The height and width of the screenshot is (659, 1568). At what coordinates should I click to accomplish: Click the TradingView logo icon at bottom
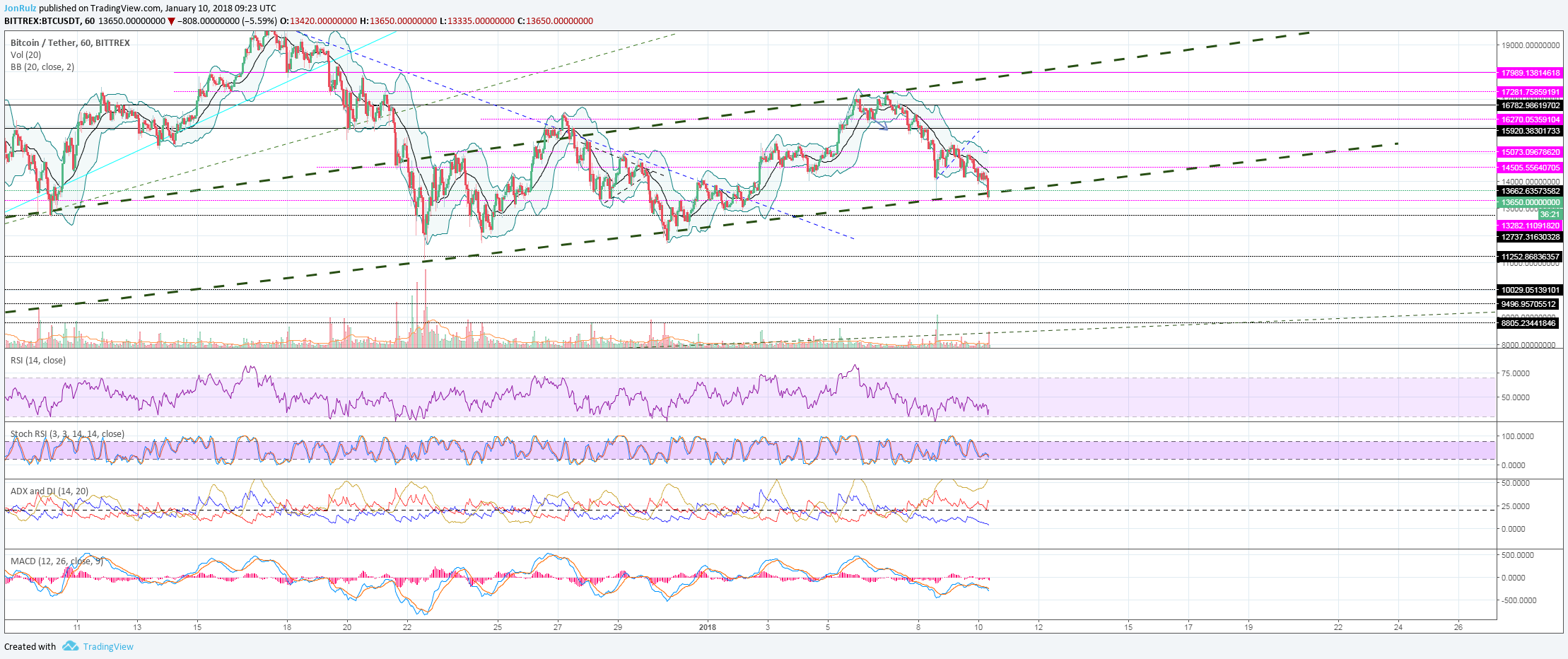70,646
